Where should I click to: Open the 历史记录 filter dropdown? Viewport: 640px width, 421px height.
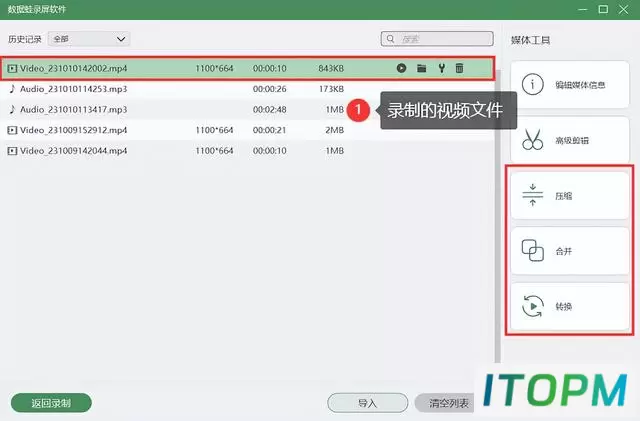[x=89, y=39]
